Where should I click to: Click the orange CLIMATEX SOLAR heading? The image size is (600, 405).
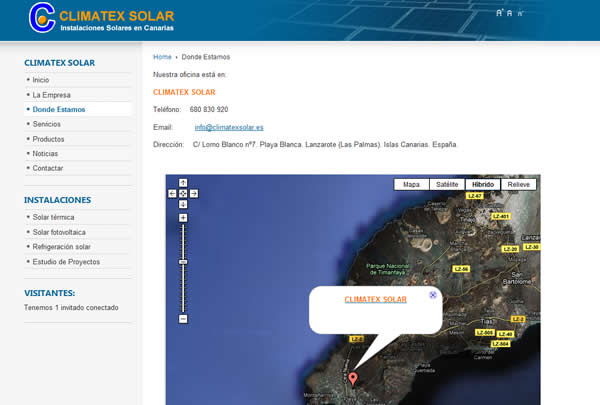coord(184,92)
